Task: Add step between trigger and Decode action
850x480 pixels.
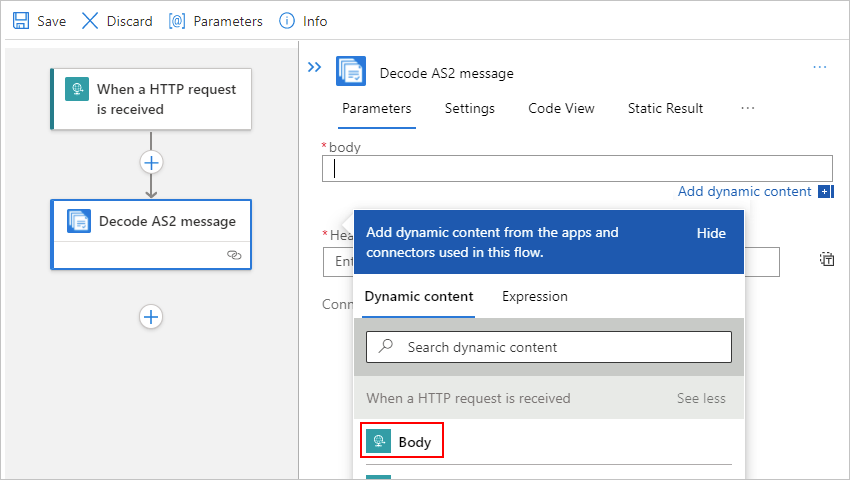Action: pyautogui.click(x=151, y=162)
